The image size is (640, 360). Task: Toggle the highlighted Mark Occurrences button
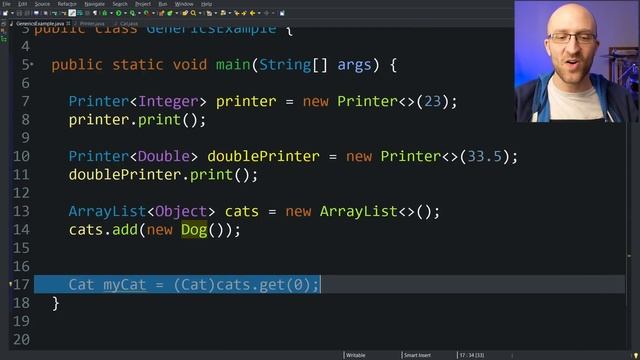(x=72, y=13)
